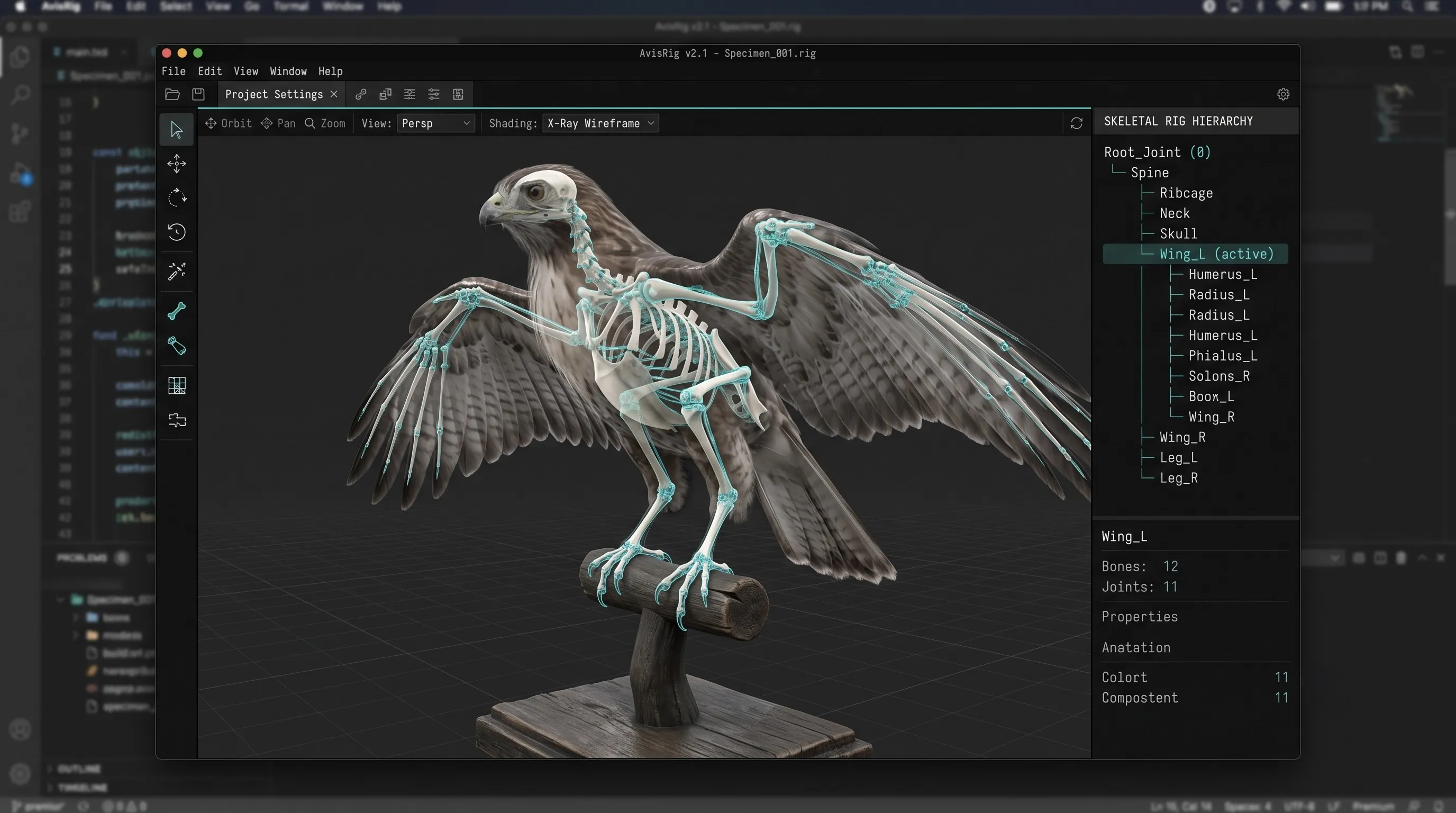Click the Compostent value row

coord(1196,698)
